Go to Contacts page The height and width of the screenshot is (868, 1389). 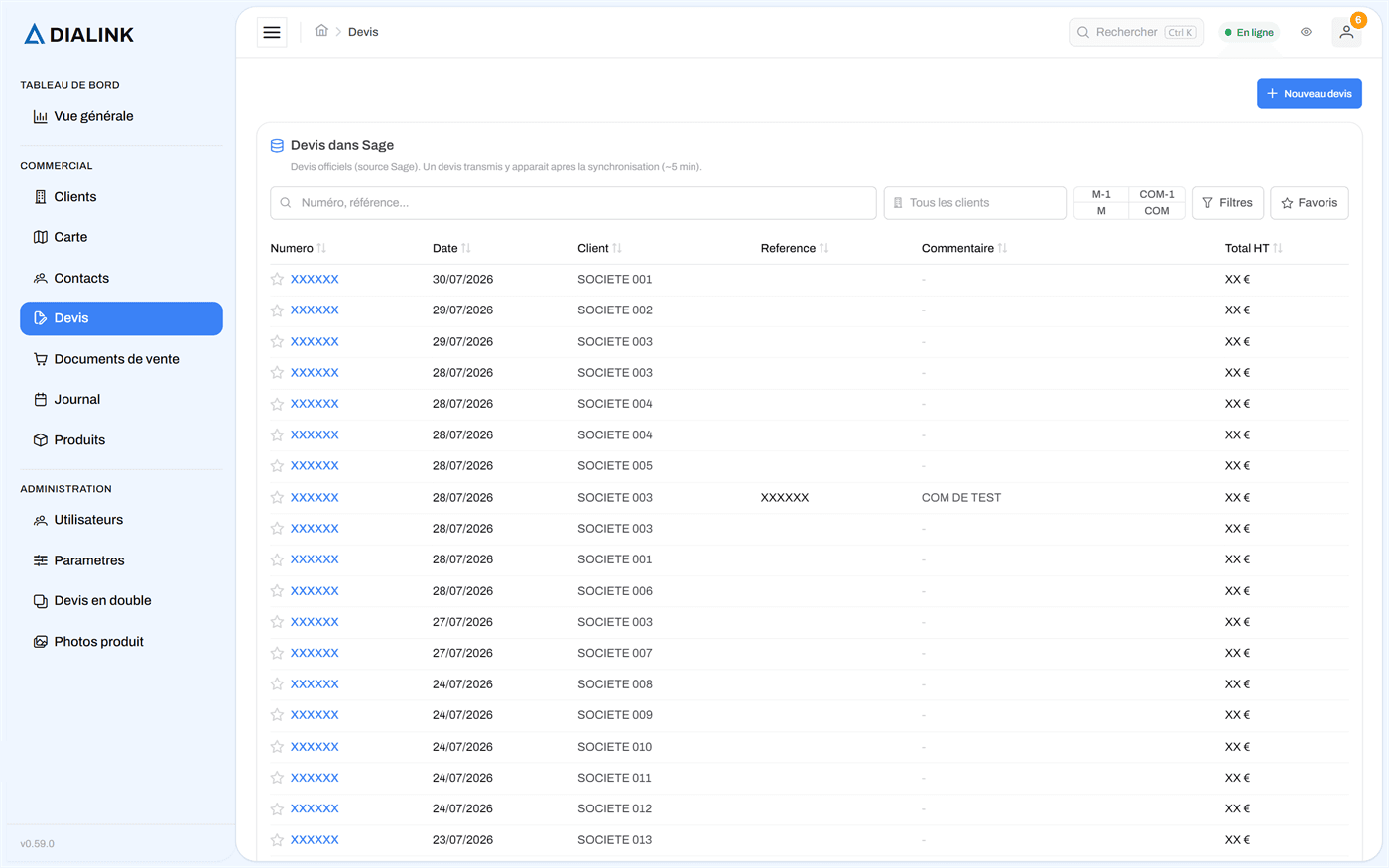121,279
